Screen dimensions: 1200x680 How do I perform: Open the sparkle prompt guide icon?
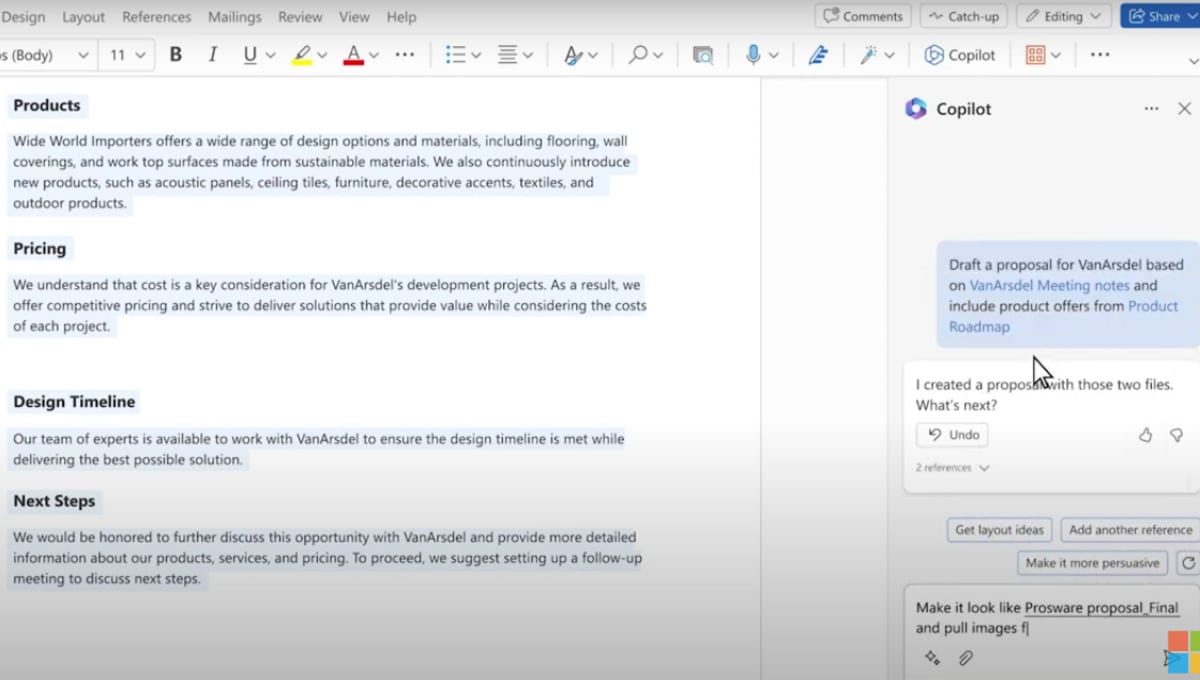tap(932, 658)
